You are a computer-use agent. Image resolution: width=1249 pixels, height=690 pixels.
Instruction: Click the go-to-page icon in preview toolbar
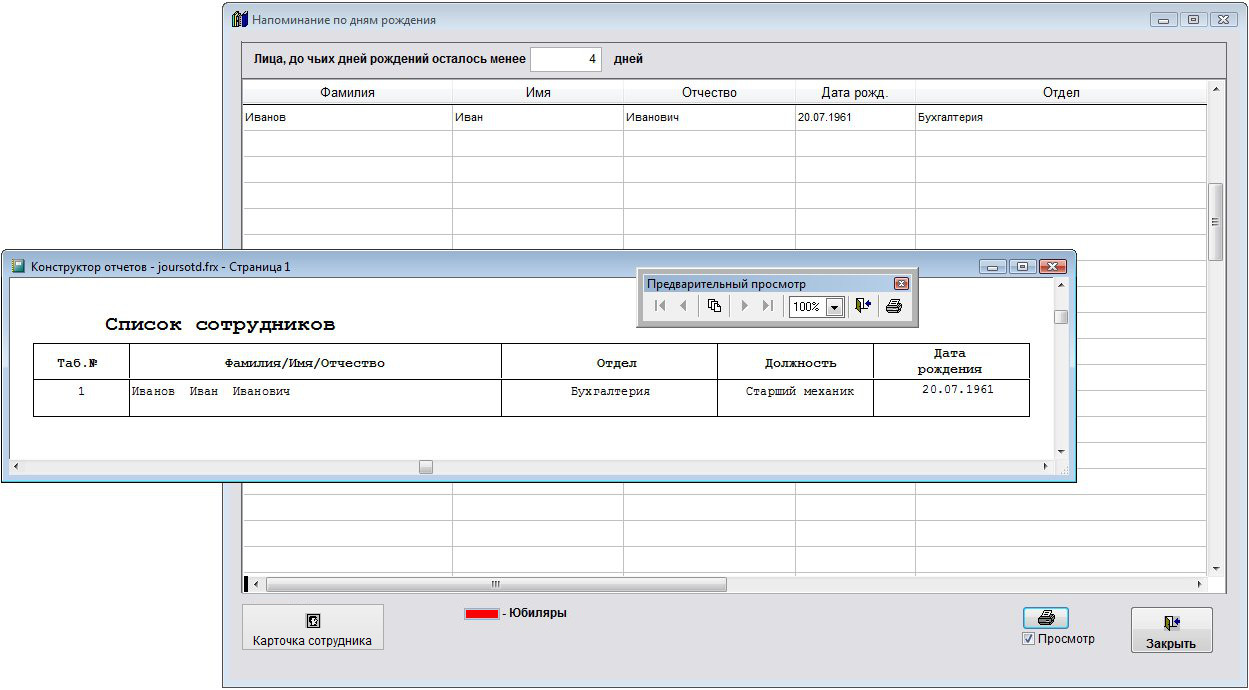pyautogui.click(x=714, y=306)
